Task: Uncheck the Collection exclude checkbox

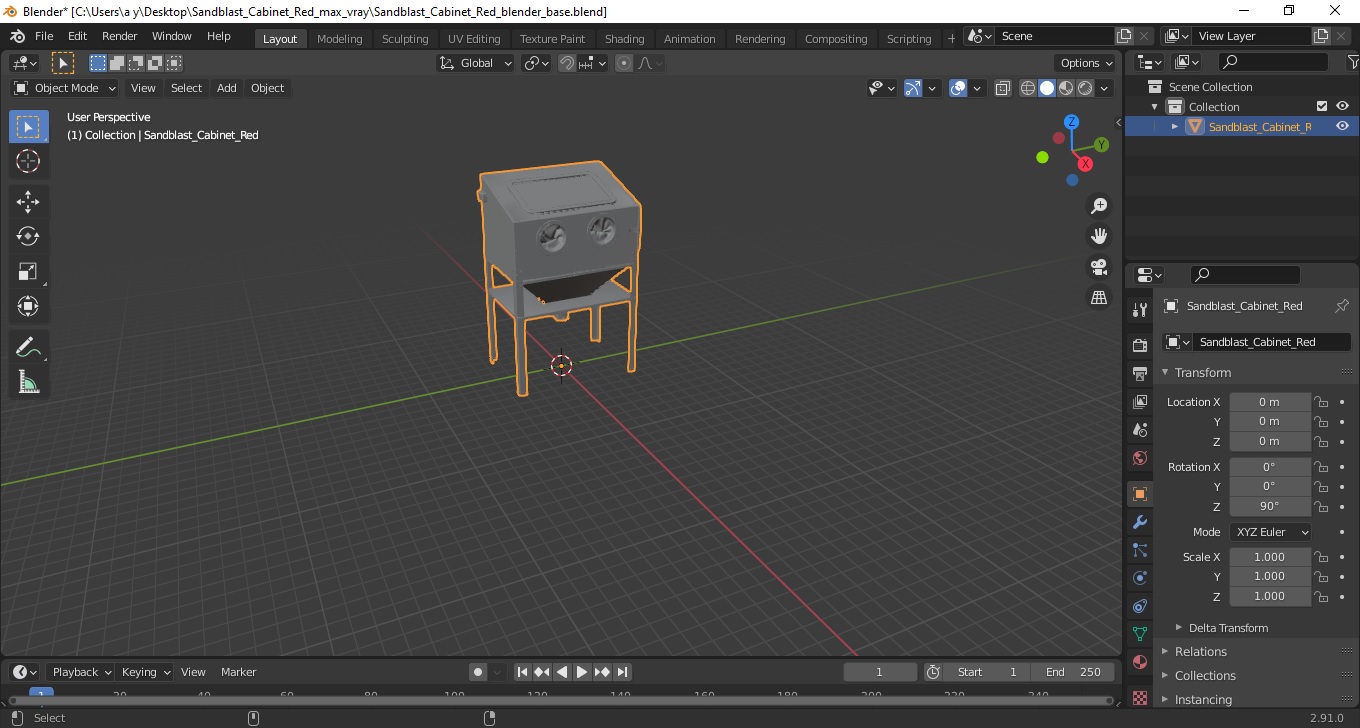Action: 1322,106
